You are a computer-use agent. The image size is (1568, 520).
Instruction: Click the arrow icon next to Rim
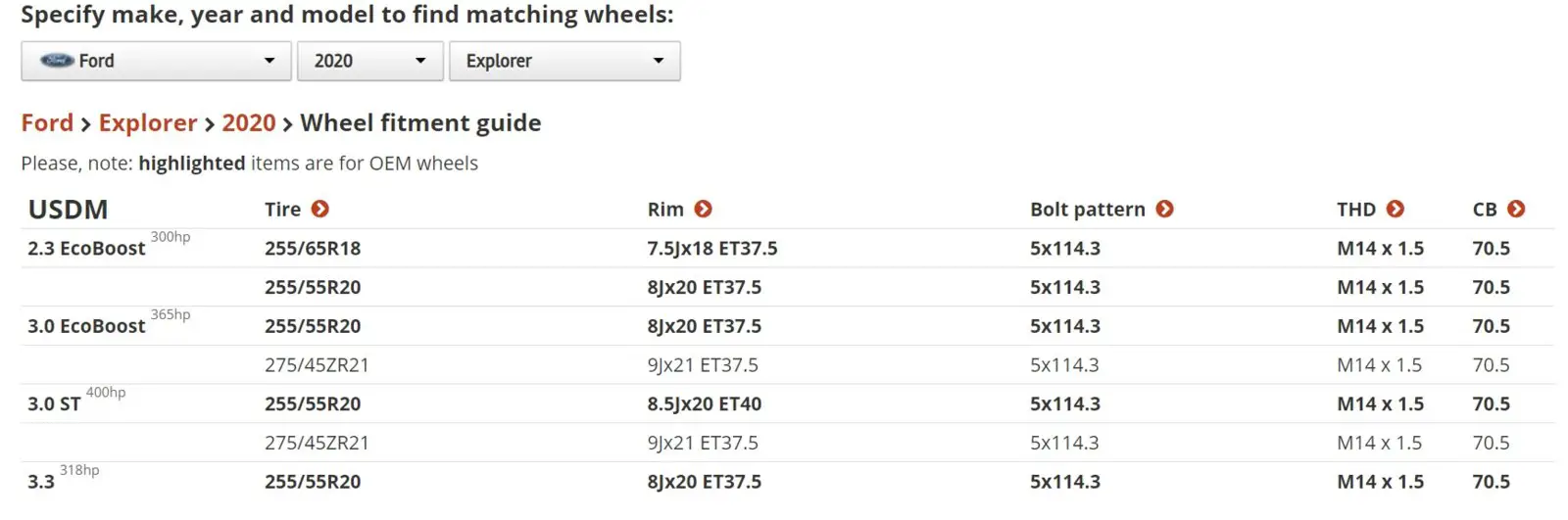[704, 209]
